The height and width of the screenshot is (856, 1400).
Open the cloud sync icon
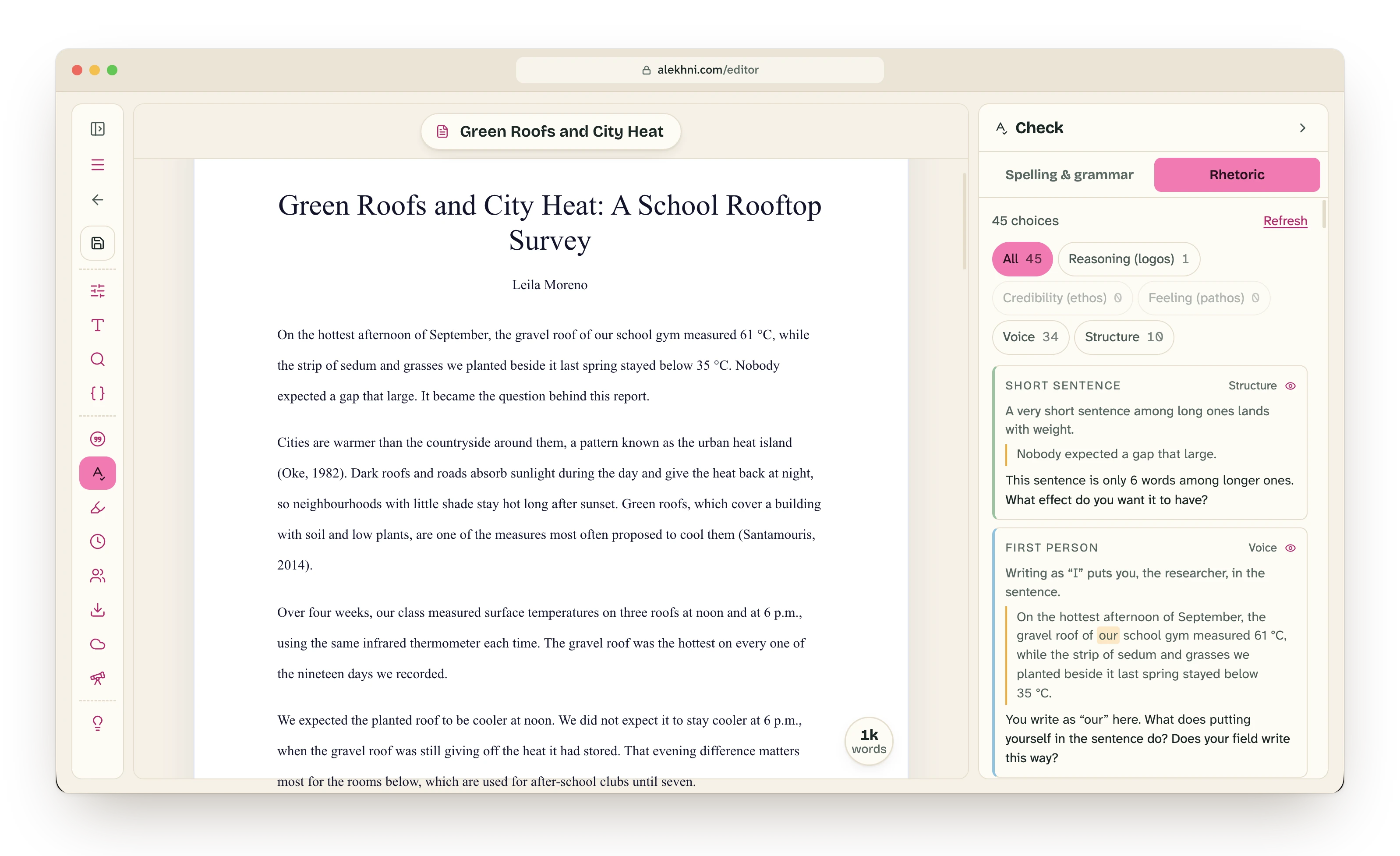pyautogui.click(x=98, y=644)
